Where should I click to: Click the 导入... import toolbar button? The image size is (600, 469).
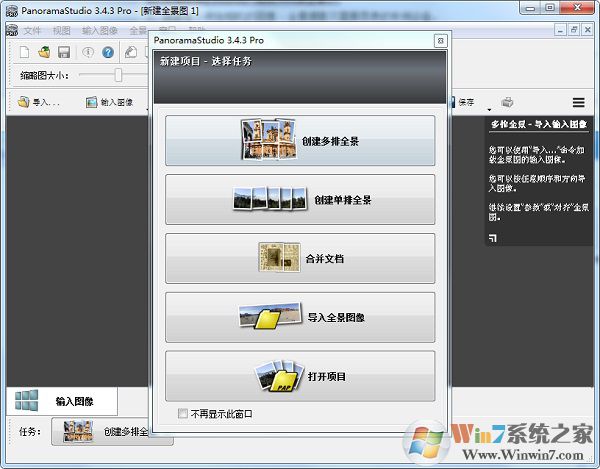pyautogui.click(x=40, y=102)
